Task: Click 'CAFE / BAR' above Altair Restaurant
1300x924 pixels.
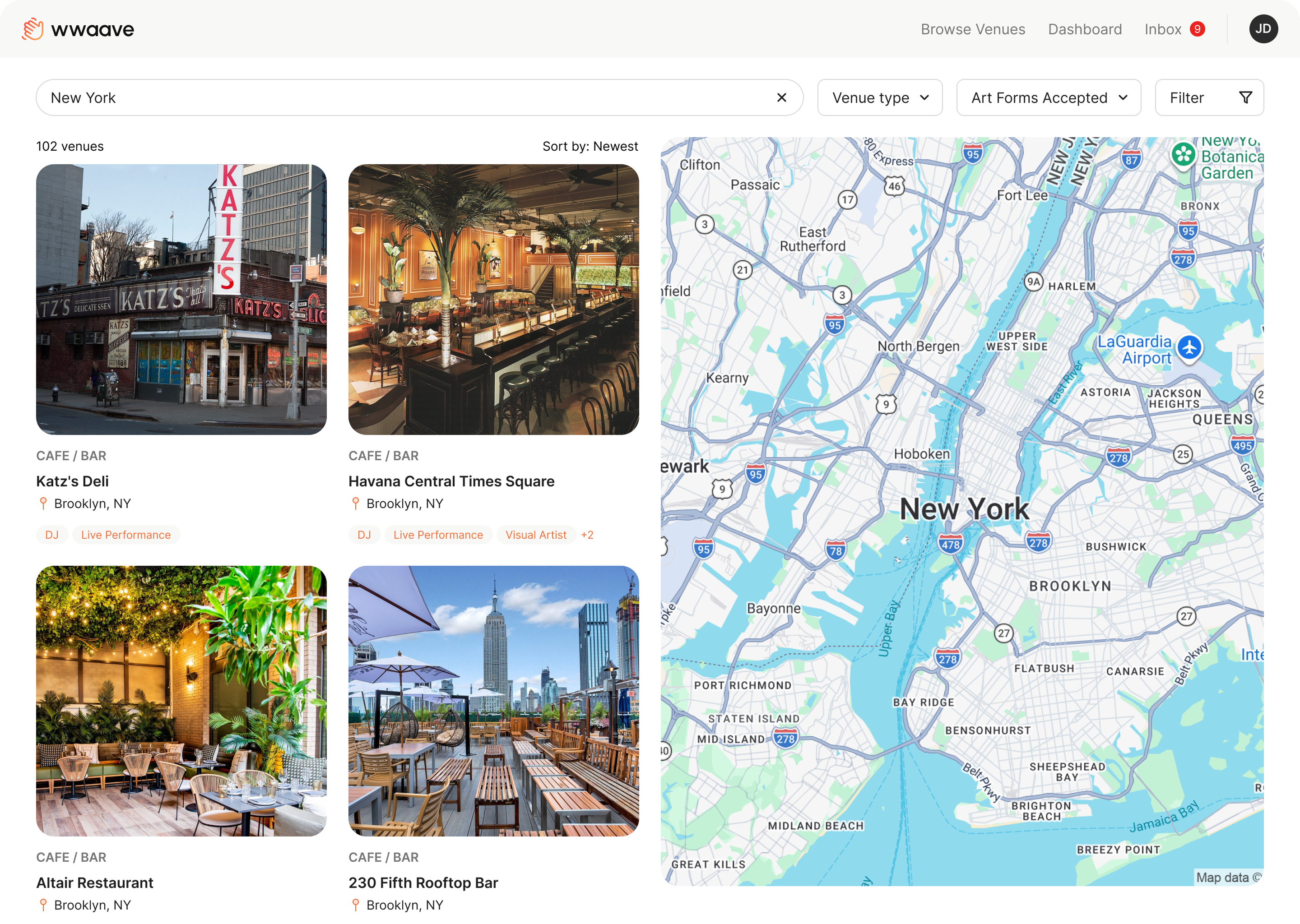Action: [71, 857]
